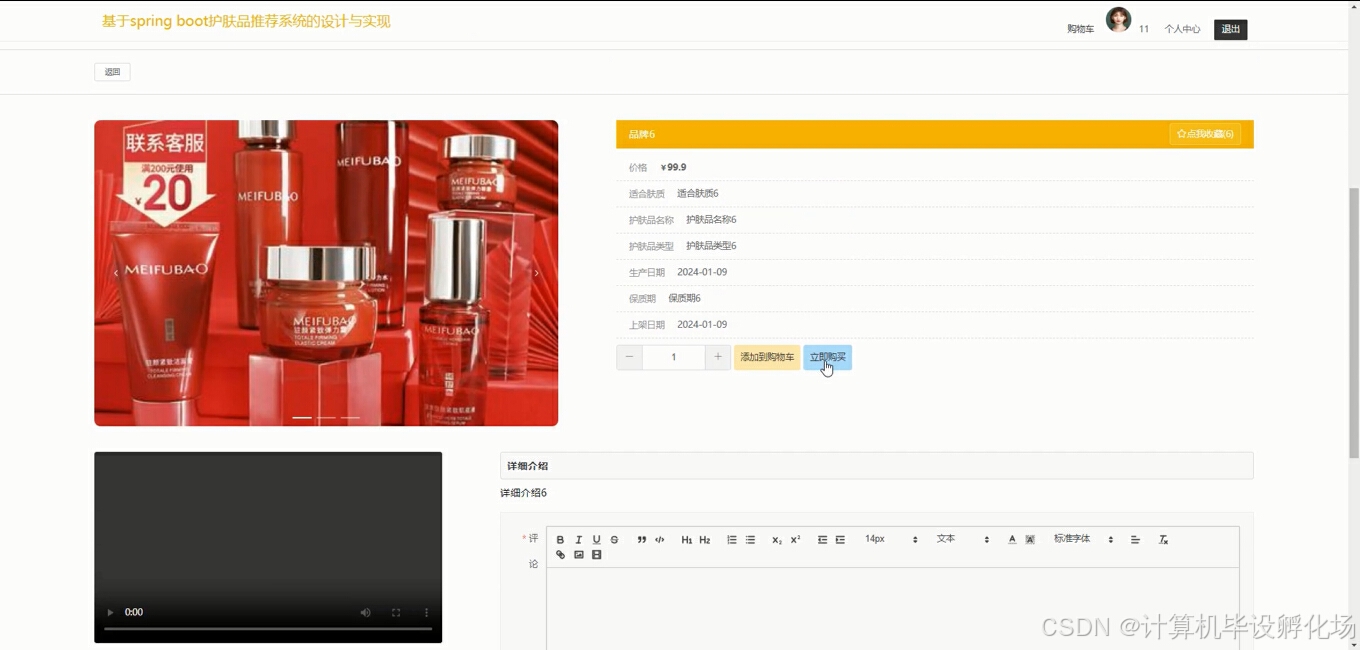The width and height of the screenshot is (1360, 650).
Task: Apply italic formatting in comment editor
Action: pyautogui.click(x=578, y=540)
